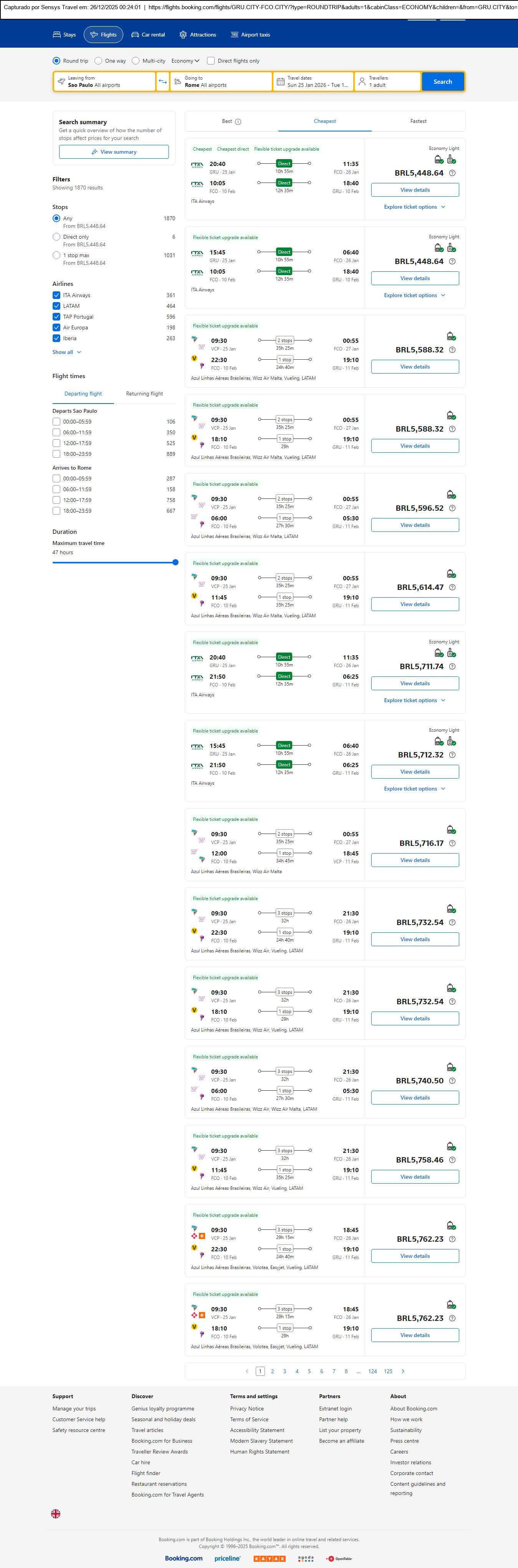
Task: Enable the Direct flights only checkbox
Action: (211, 61)
